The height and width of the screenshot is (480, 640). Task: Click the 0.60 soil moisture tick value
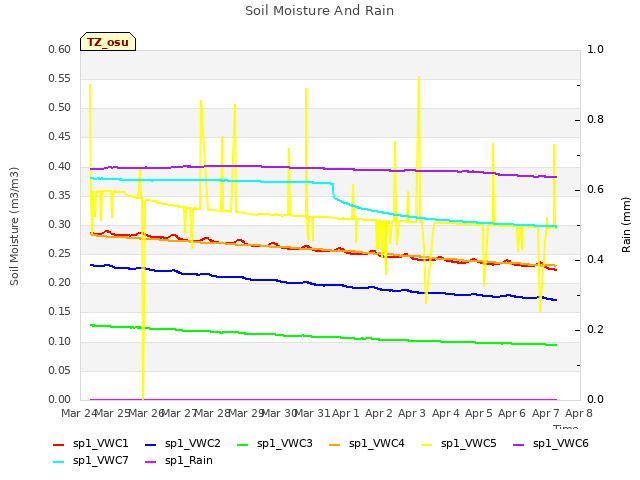(x=60, y=50)
